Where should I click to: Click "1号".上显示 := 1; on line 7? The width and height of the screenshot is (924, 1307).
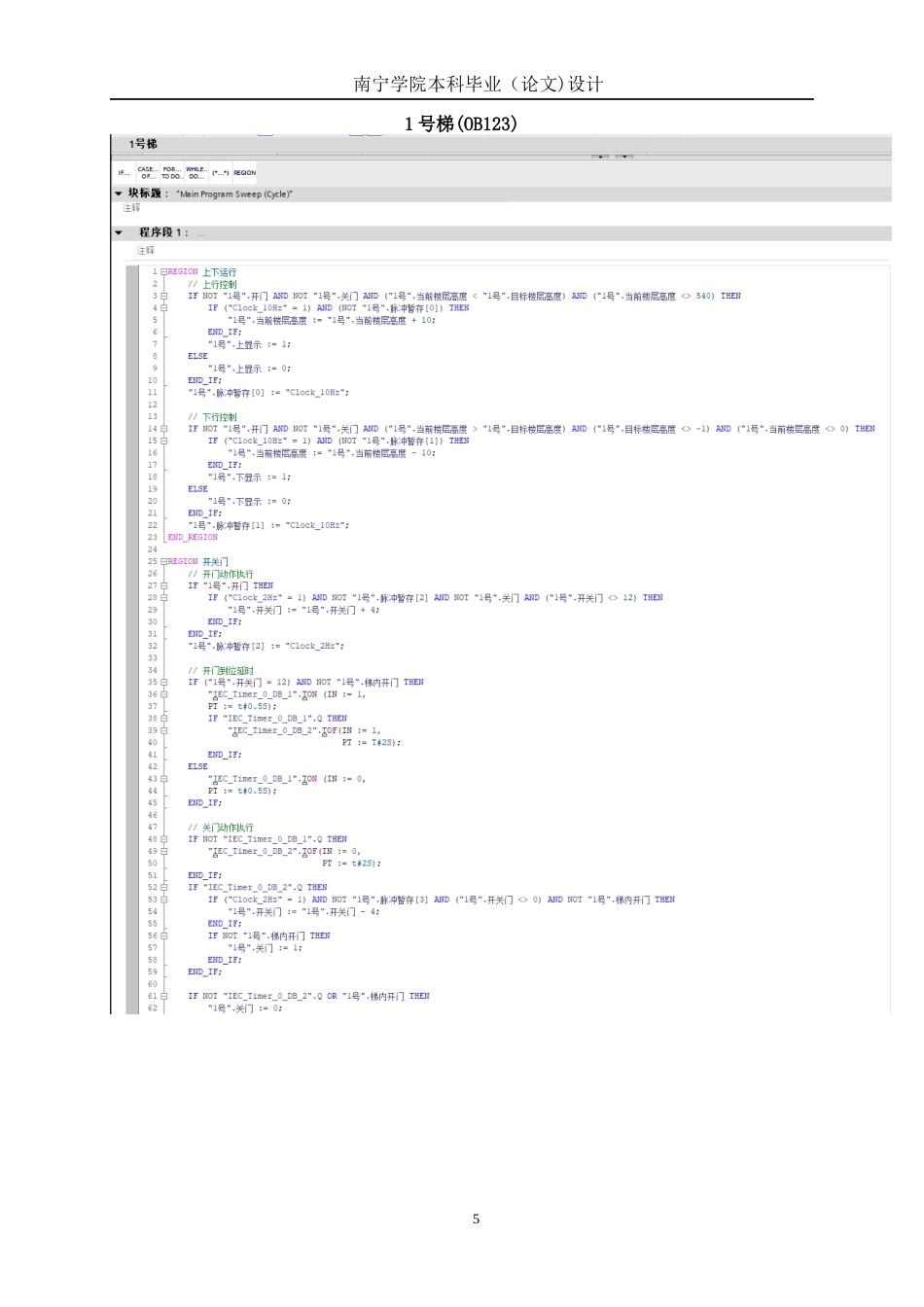(x=249, y=344)
